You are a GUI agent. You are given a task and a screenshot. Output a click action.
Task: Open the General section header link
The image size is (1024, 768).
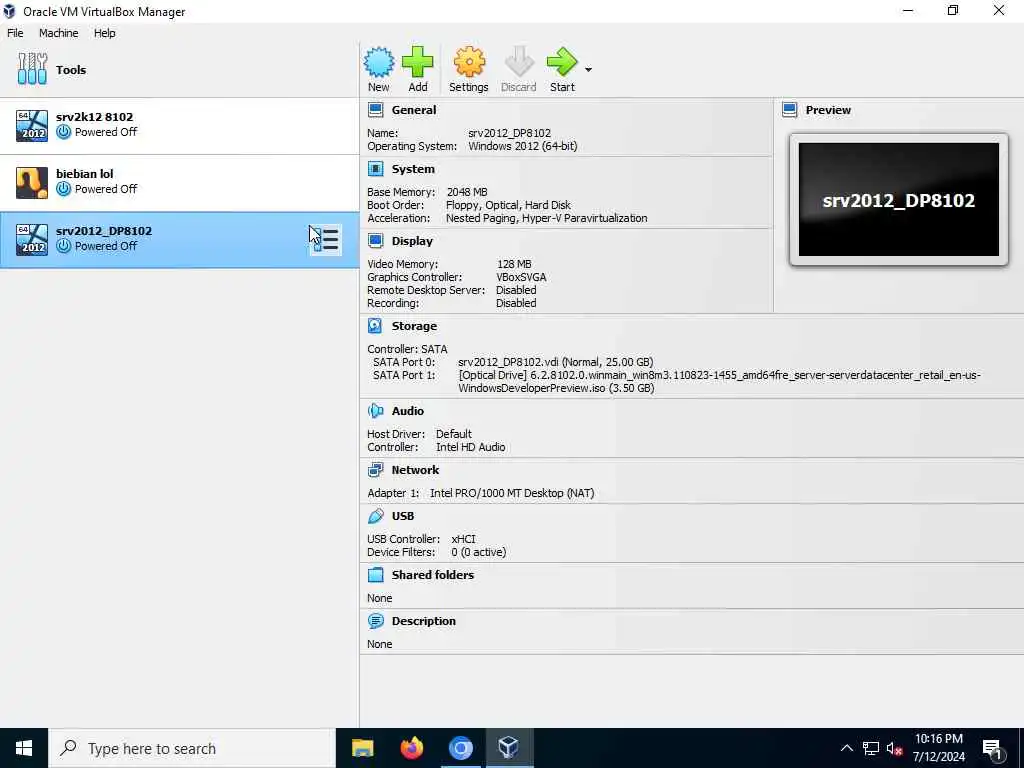[413, 110]
